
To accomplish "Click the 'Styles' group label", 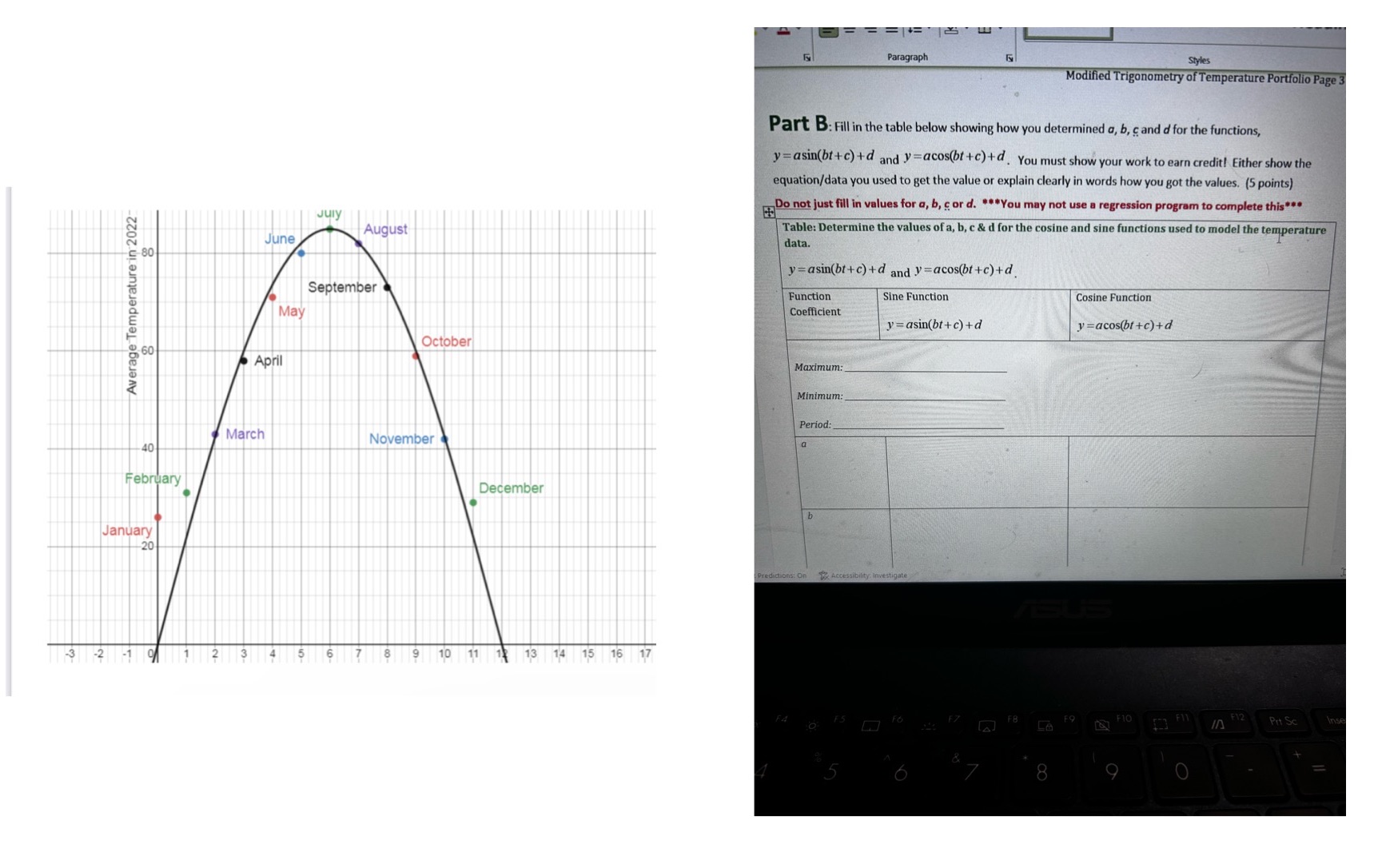I will [1198, 61].
